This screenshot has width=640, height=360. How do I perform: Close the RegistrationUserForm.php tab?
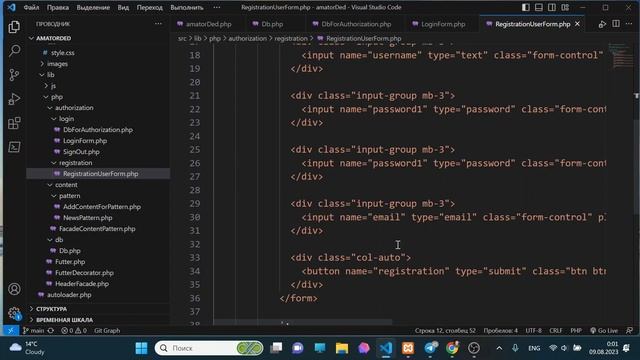point(577,24)
